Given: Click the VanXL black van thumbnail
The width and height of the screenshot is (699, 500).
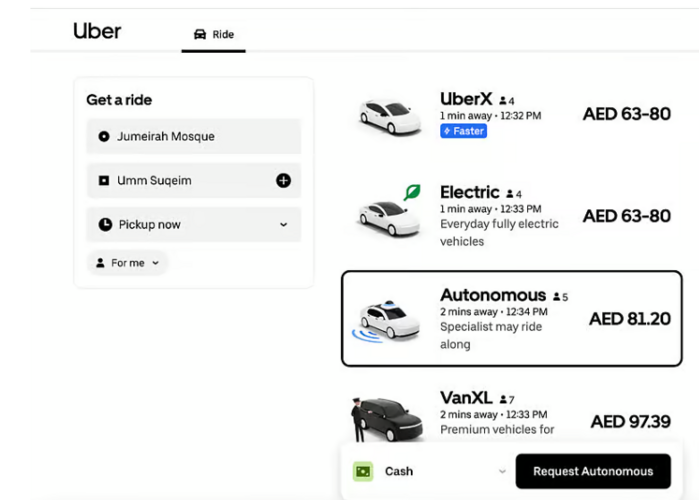Looking at the screenshot, I should [386, 419].
